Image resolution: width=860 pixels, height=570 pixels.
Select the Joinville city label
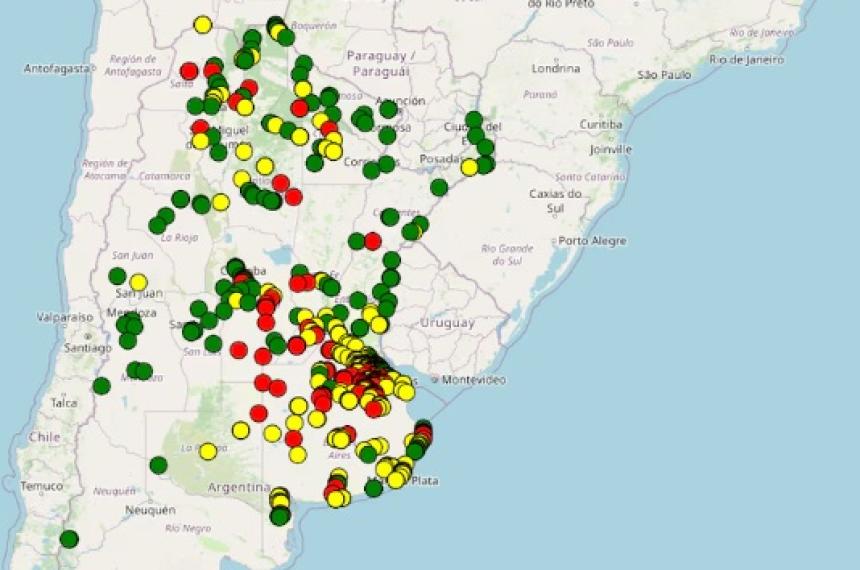(610, 149)
